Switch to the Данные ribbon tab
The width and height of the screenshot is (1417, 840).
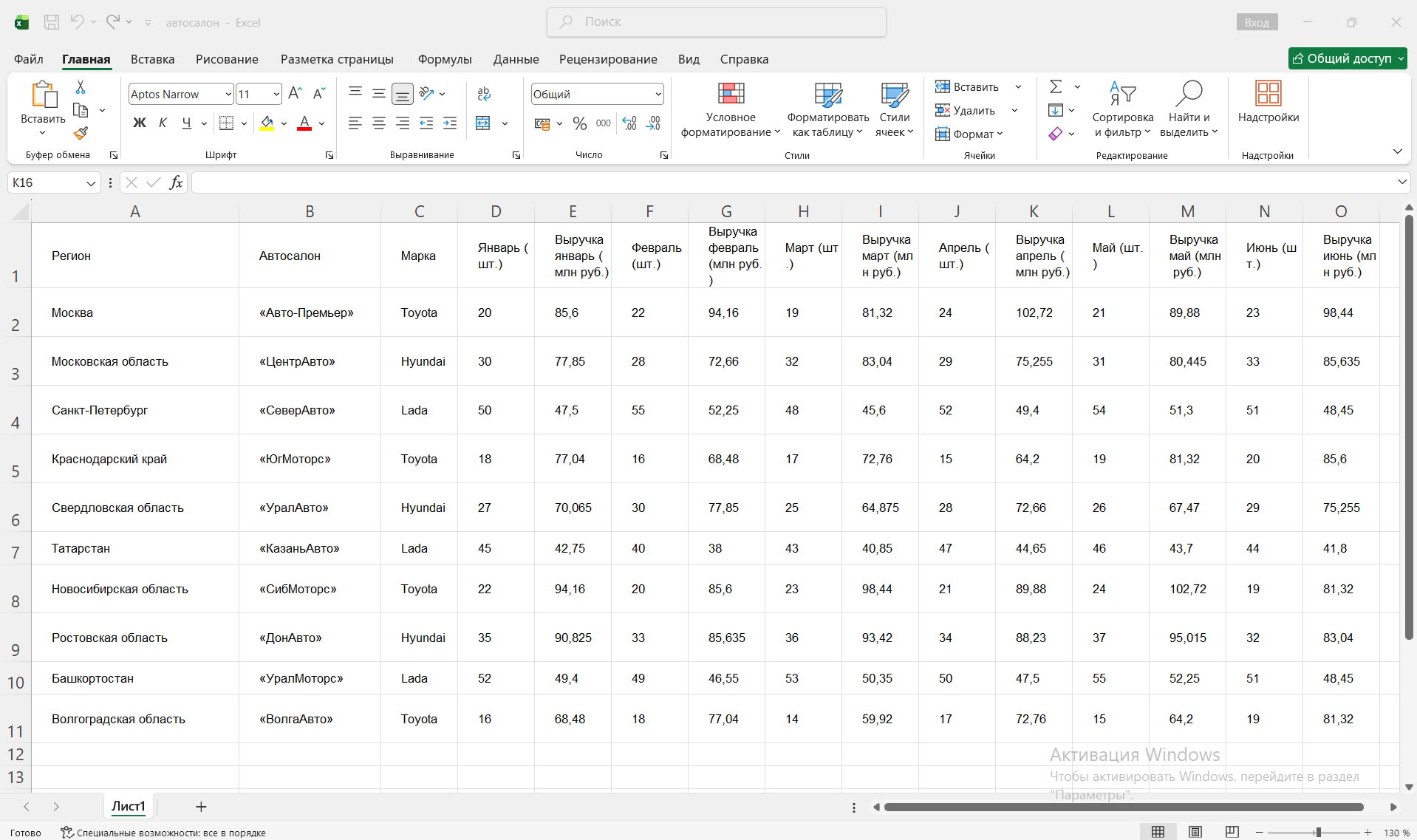[516, 59]
